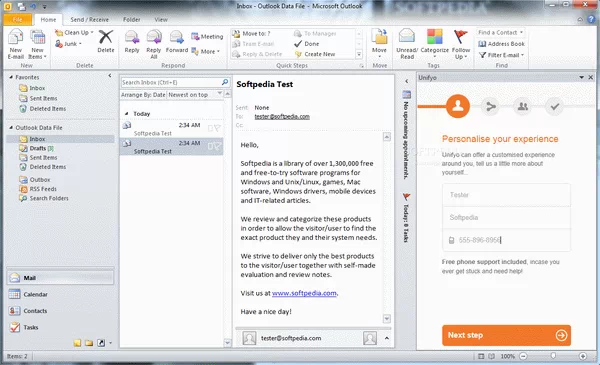Click the Unifyo people step icon
Viewport: 600px width, 365px height.
(x=523, y=106)
